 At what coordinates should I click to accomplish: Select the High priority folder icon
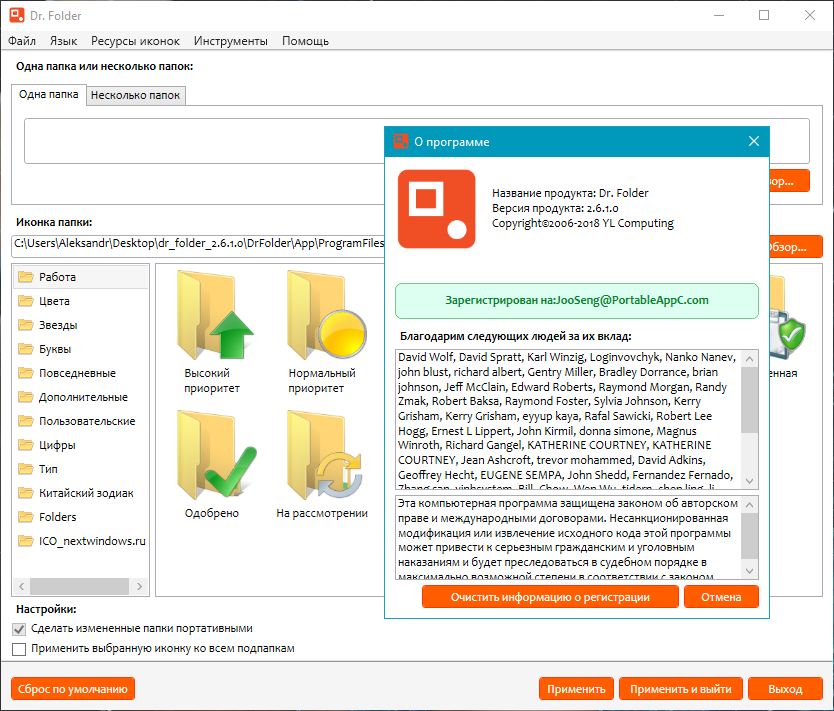[215, 315]
